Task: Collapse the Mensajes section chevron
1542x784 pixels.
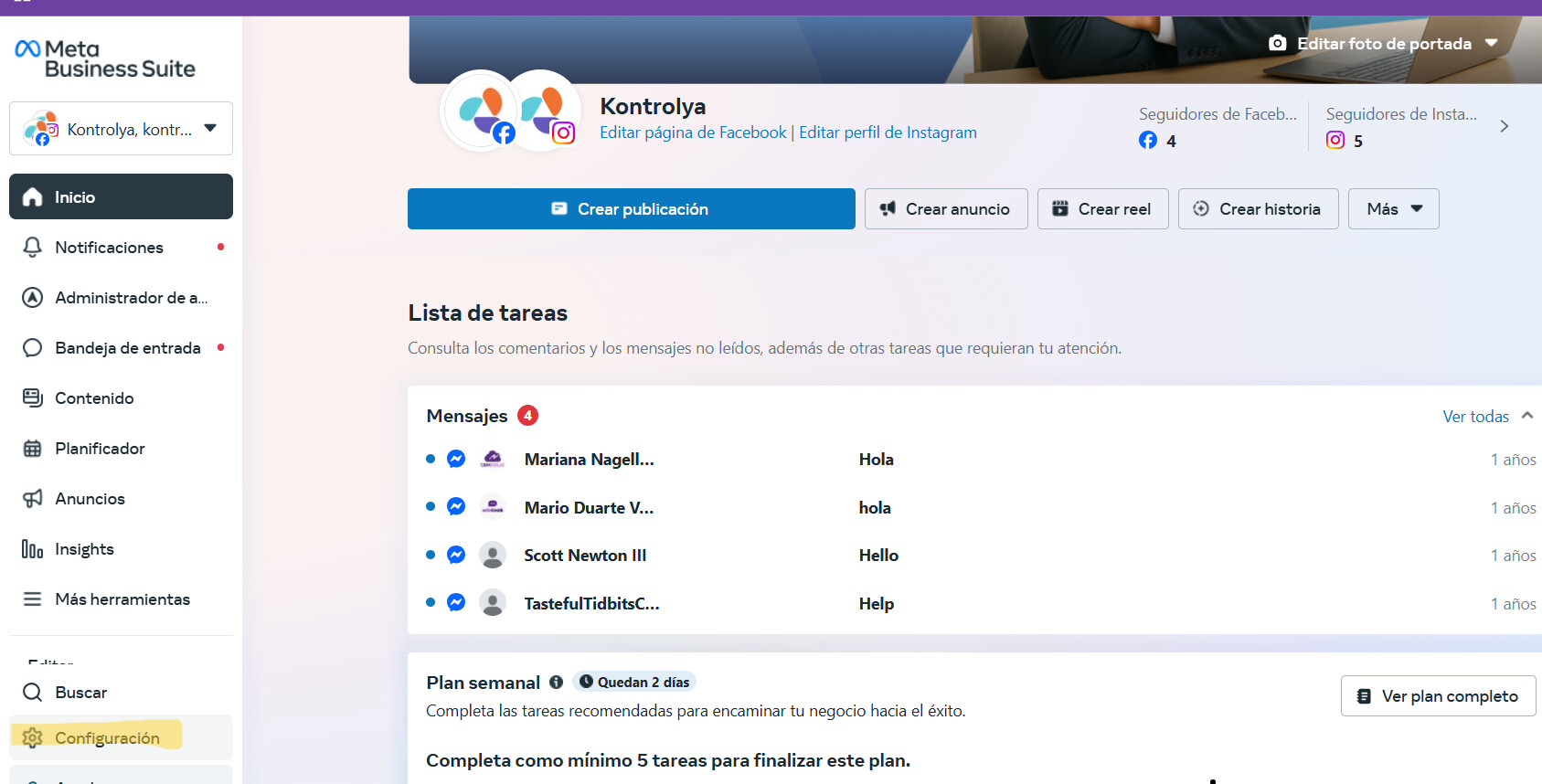Action: point(1526,416)
